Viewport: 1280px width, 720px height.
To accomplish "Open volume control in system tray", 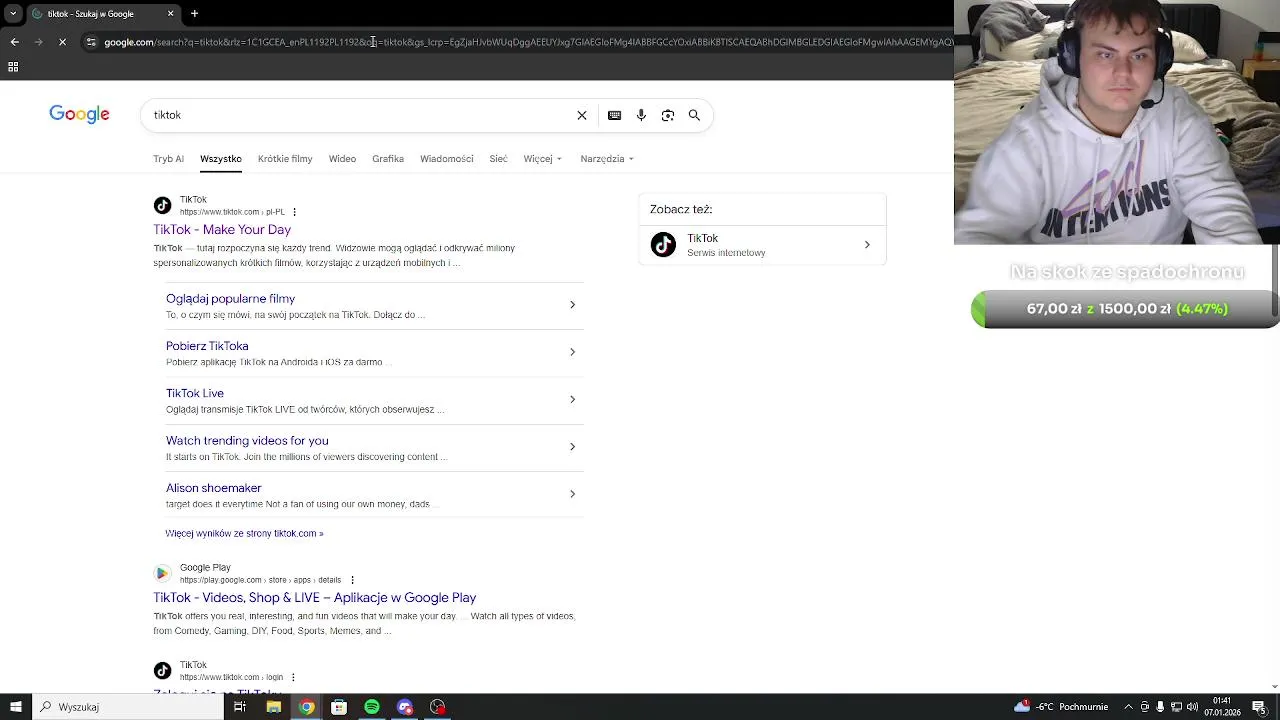I will click(1193, 707).
